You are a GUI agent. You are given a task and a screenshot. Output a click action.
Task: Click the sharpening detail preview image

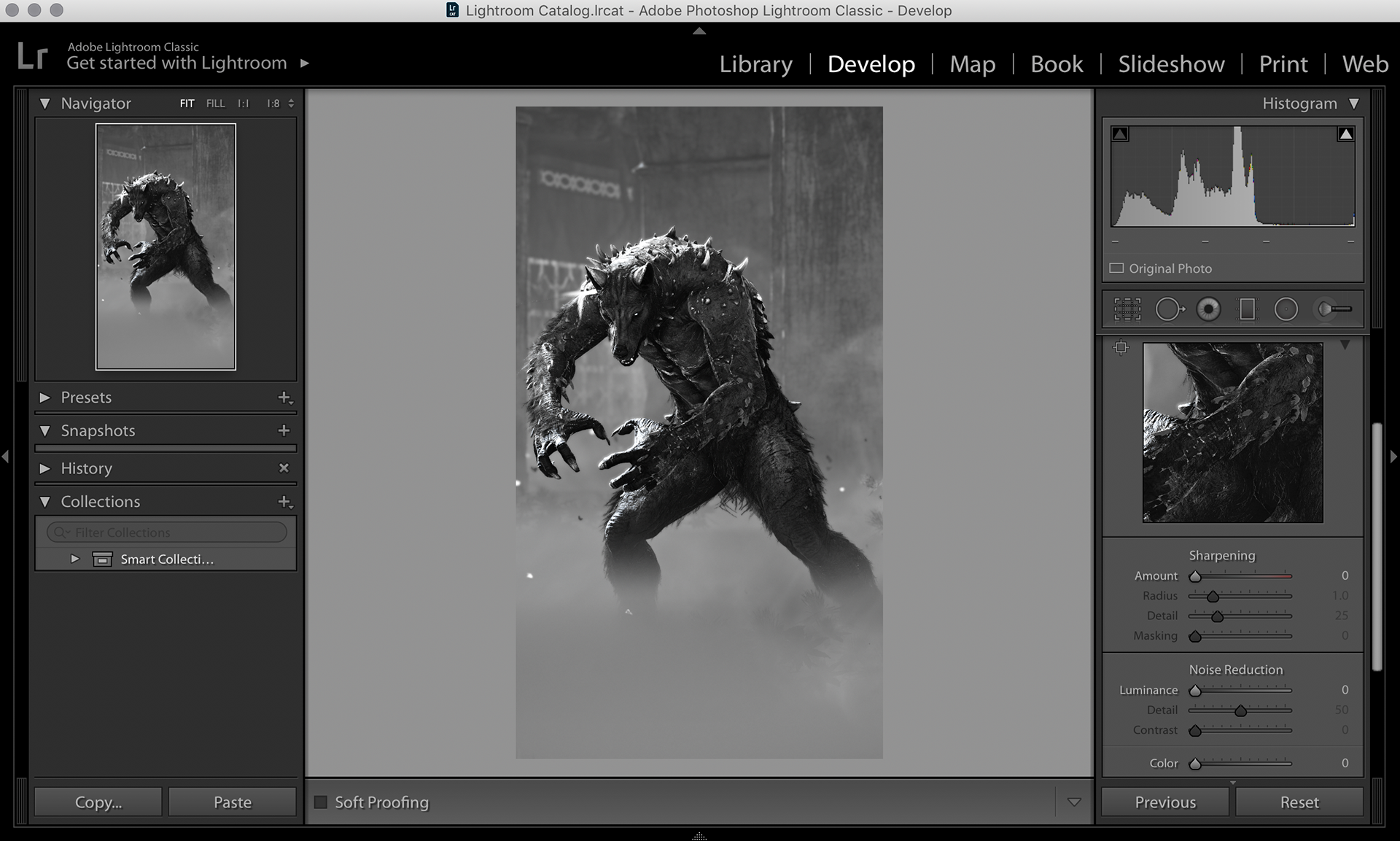(1232, 433)
